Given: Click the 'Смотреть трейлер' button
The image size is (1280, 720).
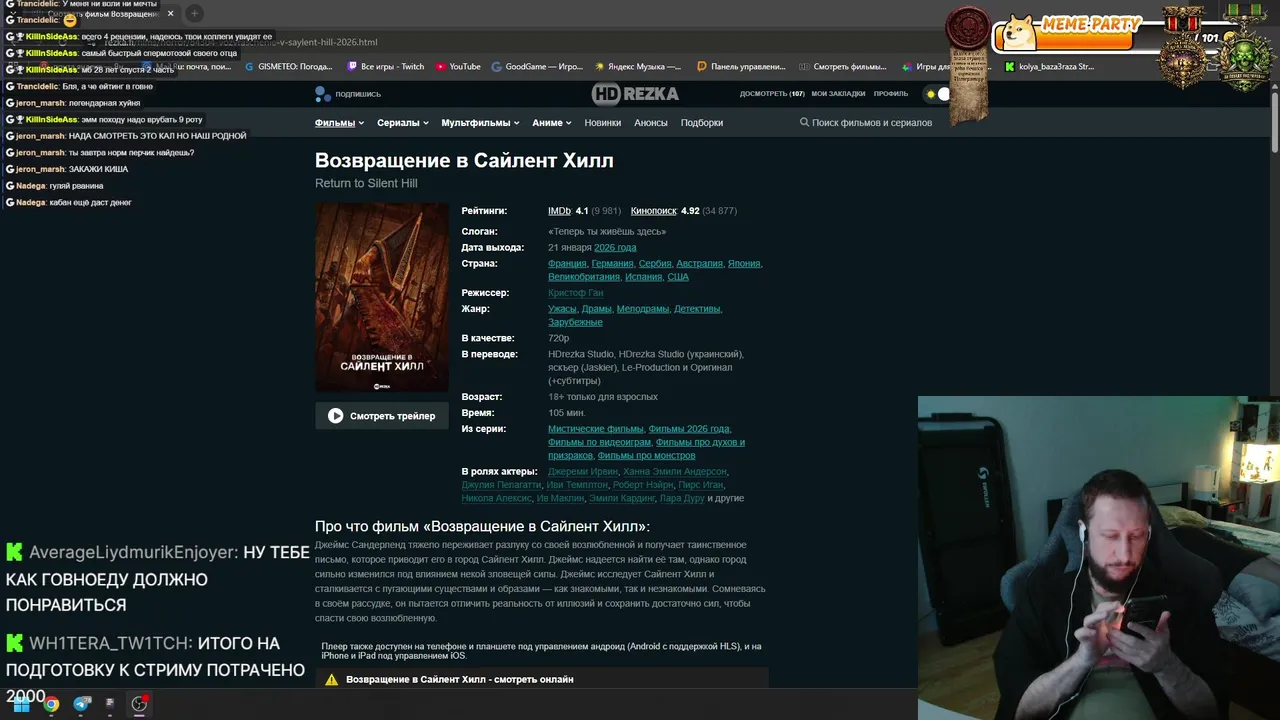Looking at the screenshot, I should tap(382, 416).
